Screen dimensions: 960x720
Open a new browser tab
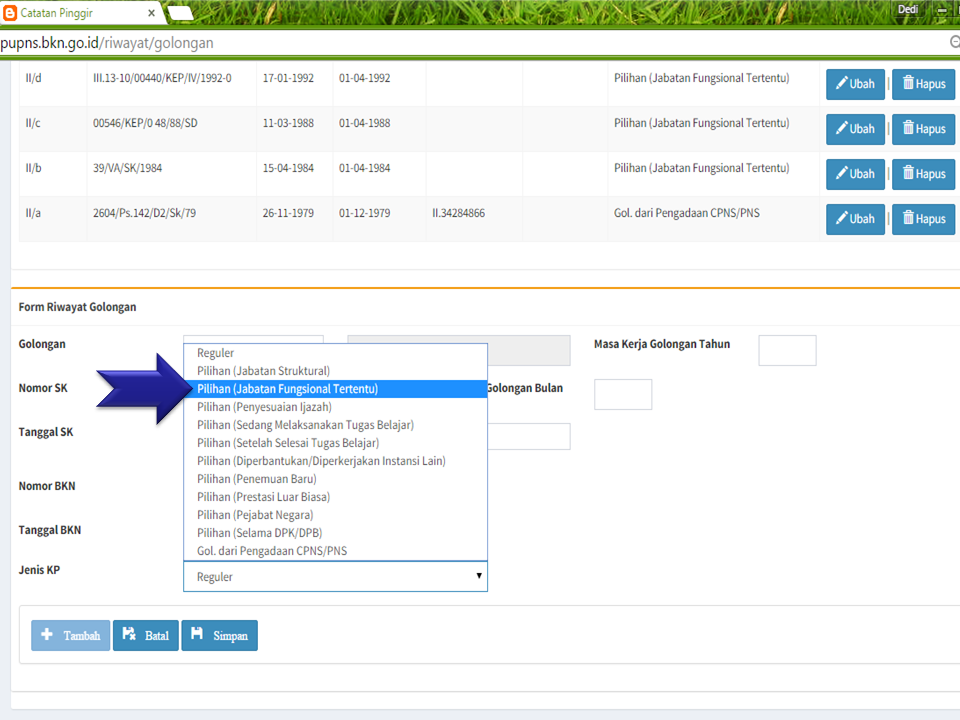(x=180, y=13)
